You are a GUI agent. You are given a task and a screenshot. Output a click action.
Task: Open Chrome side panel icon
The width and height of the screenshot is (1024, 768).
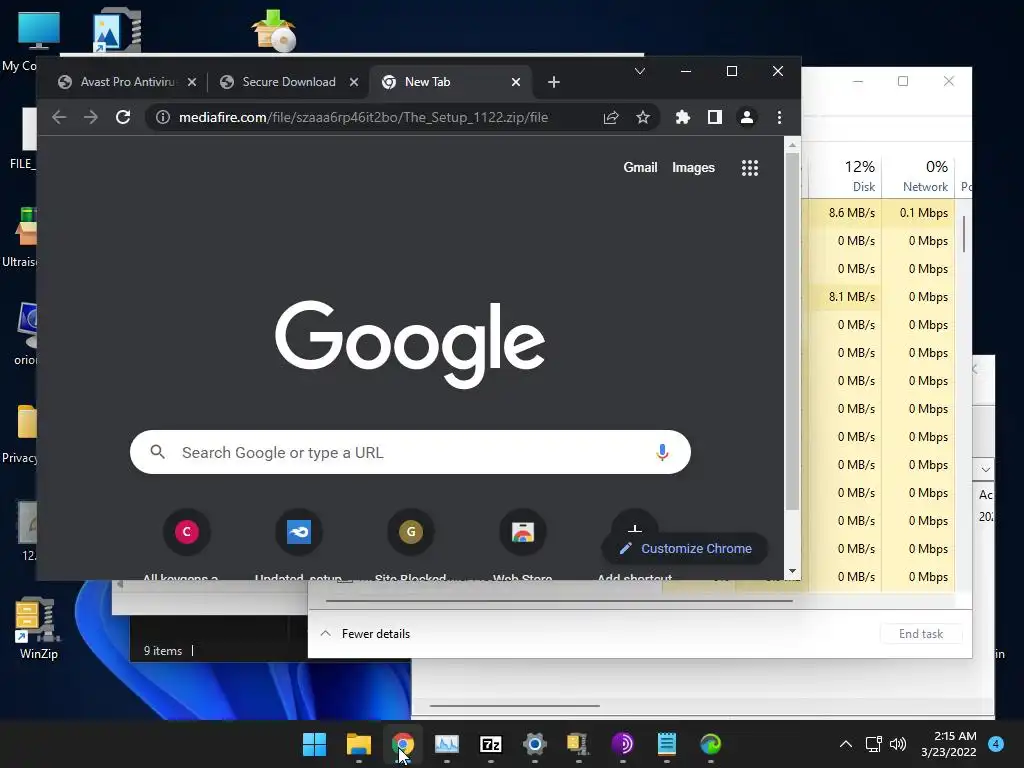[x=714, y=117]
